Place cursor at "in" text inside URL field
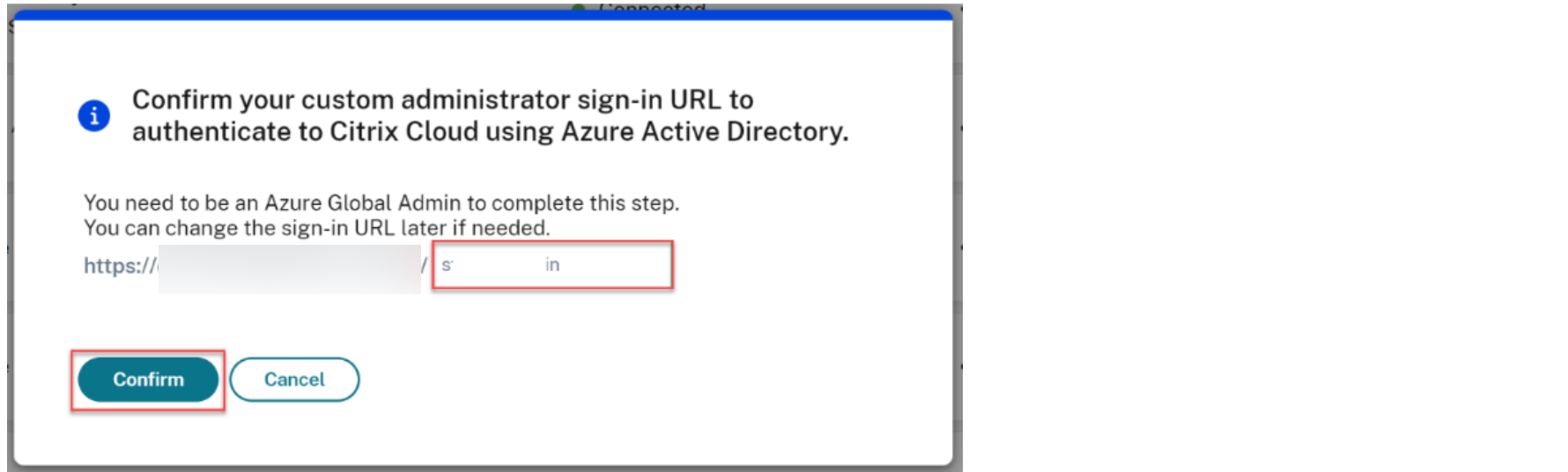 click(552, 265)
